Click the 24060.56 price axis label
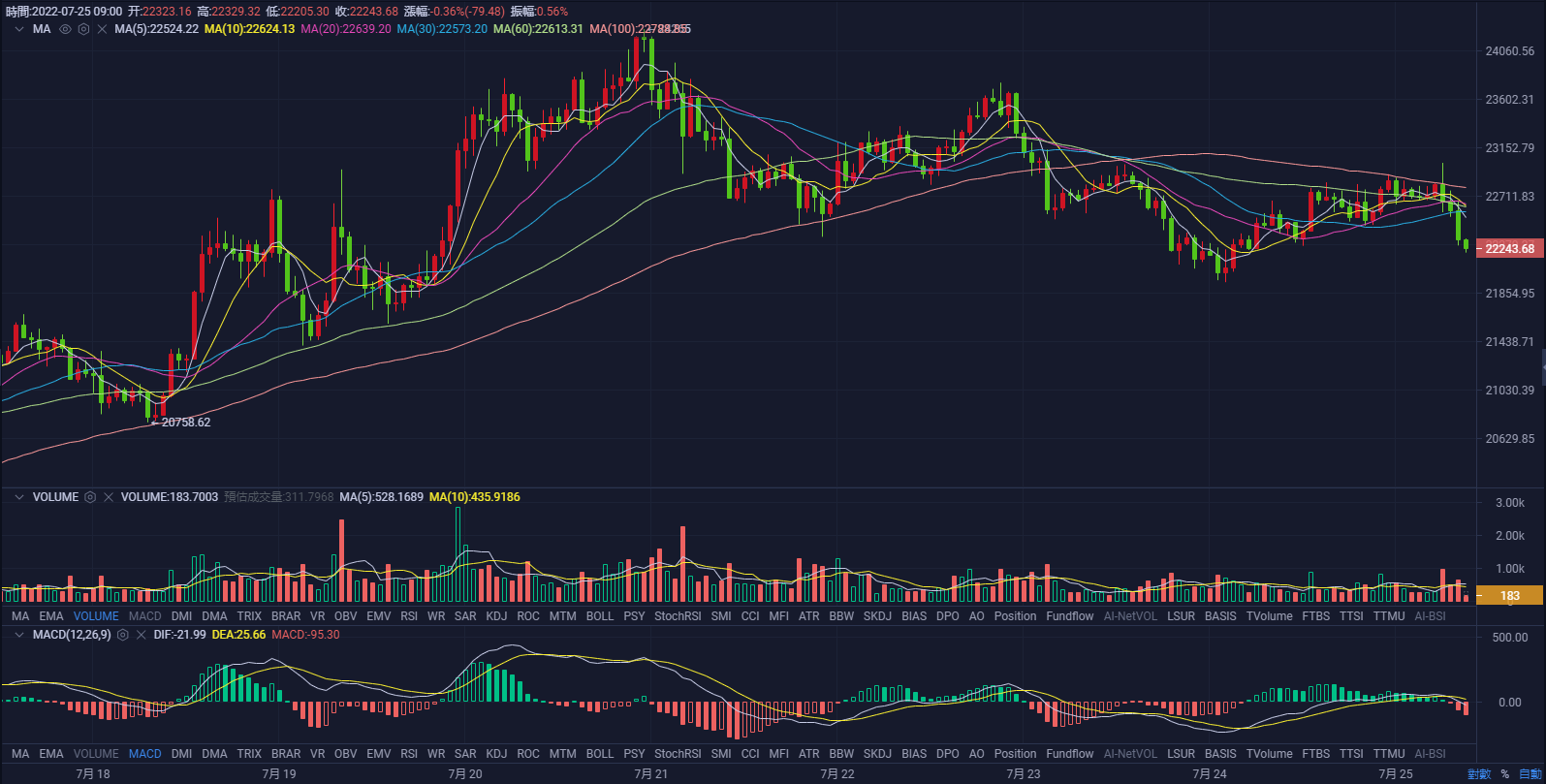1546x784 pixels. (x=1509, y=51)
